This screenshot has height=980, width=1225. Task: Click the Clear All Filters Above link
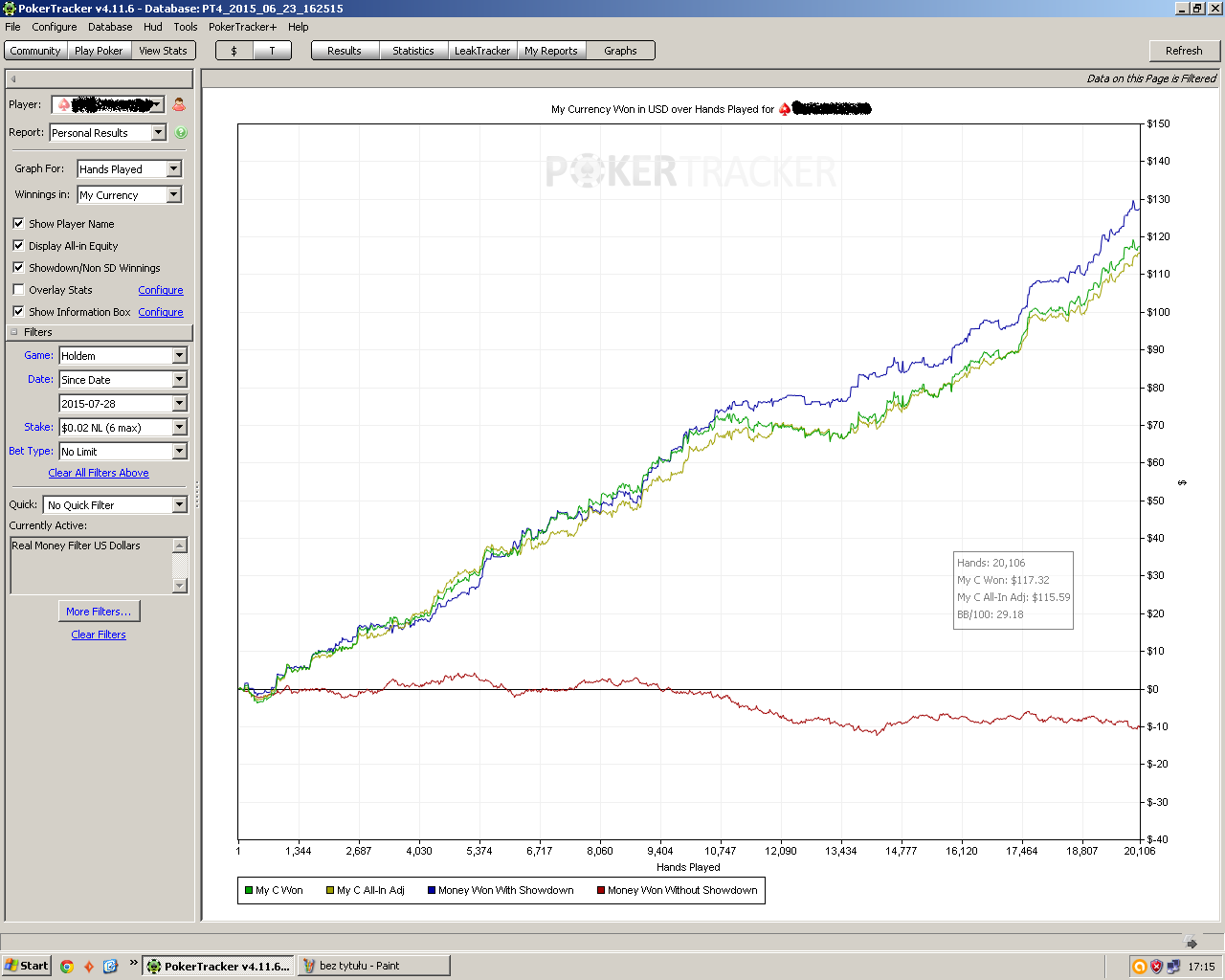[99, 473]
